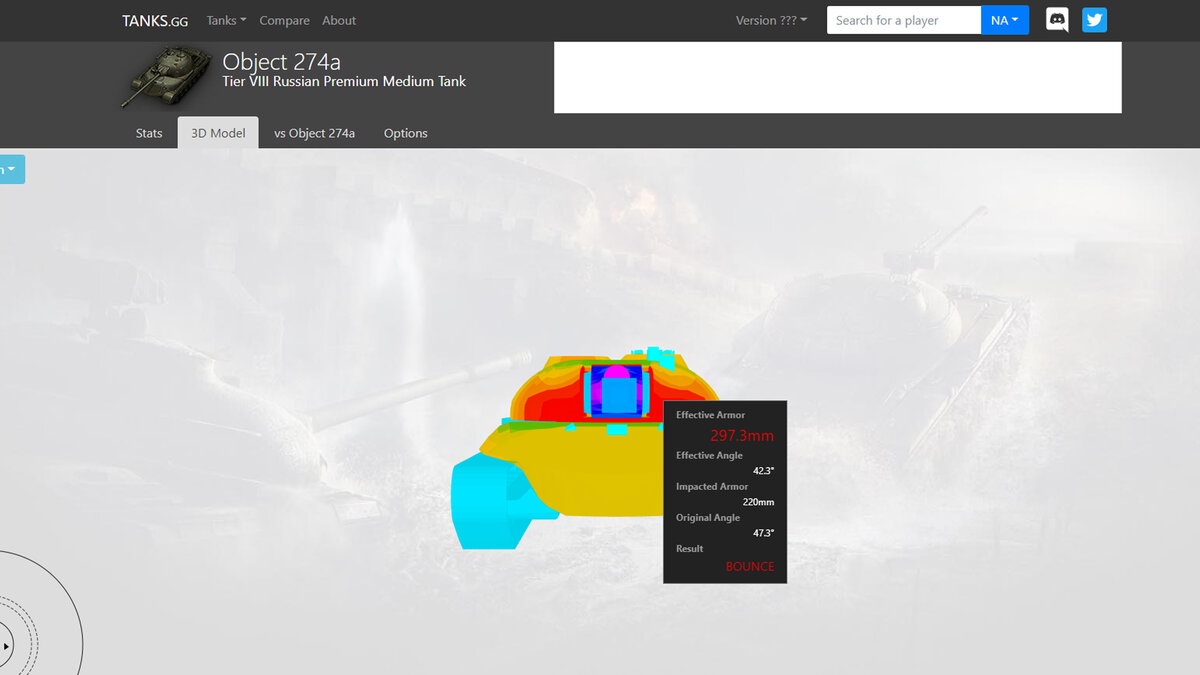
Task: Click the TANKS.GG logo
Action: [155, 20]
